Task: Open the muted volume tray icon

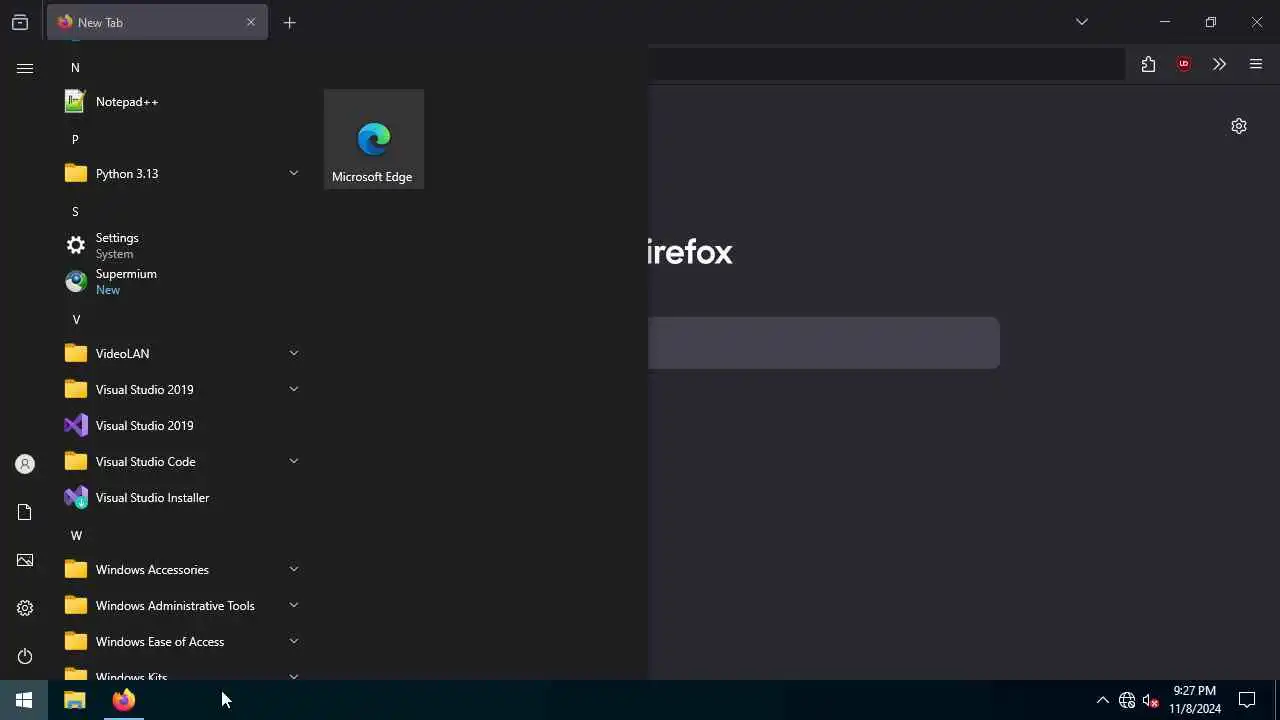Action: click(1151, 700)
